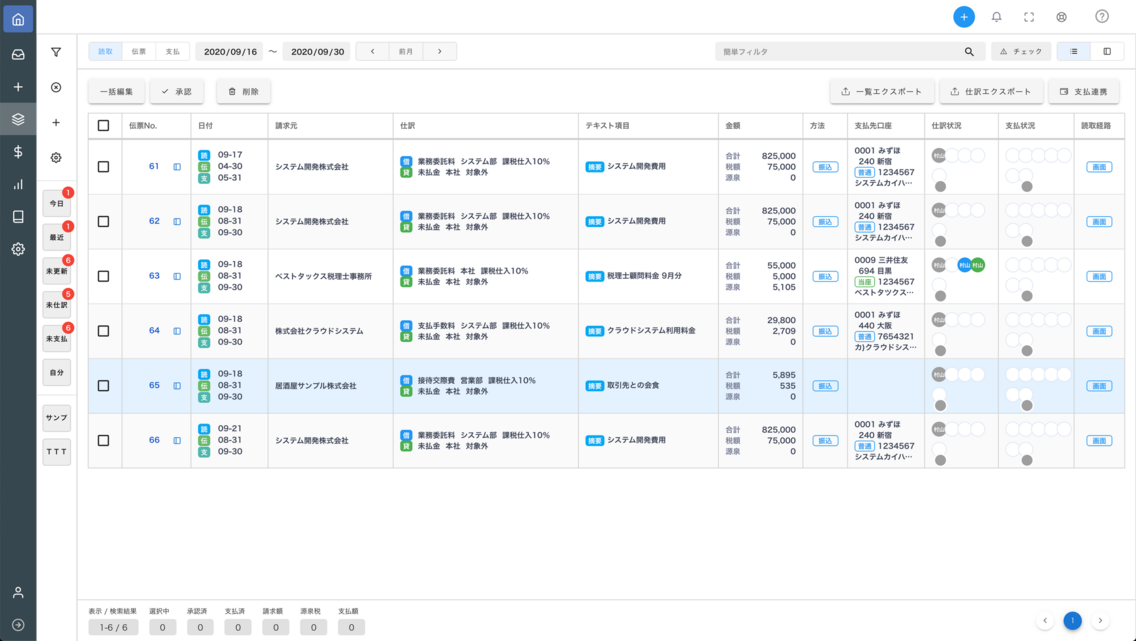Image resolution: width=1136 pixels, height=641 pixels.
Task: Open the notifications bell icon
Action: (996, 17)
